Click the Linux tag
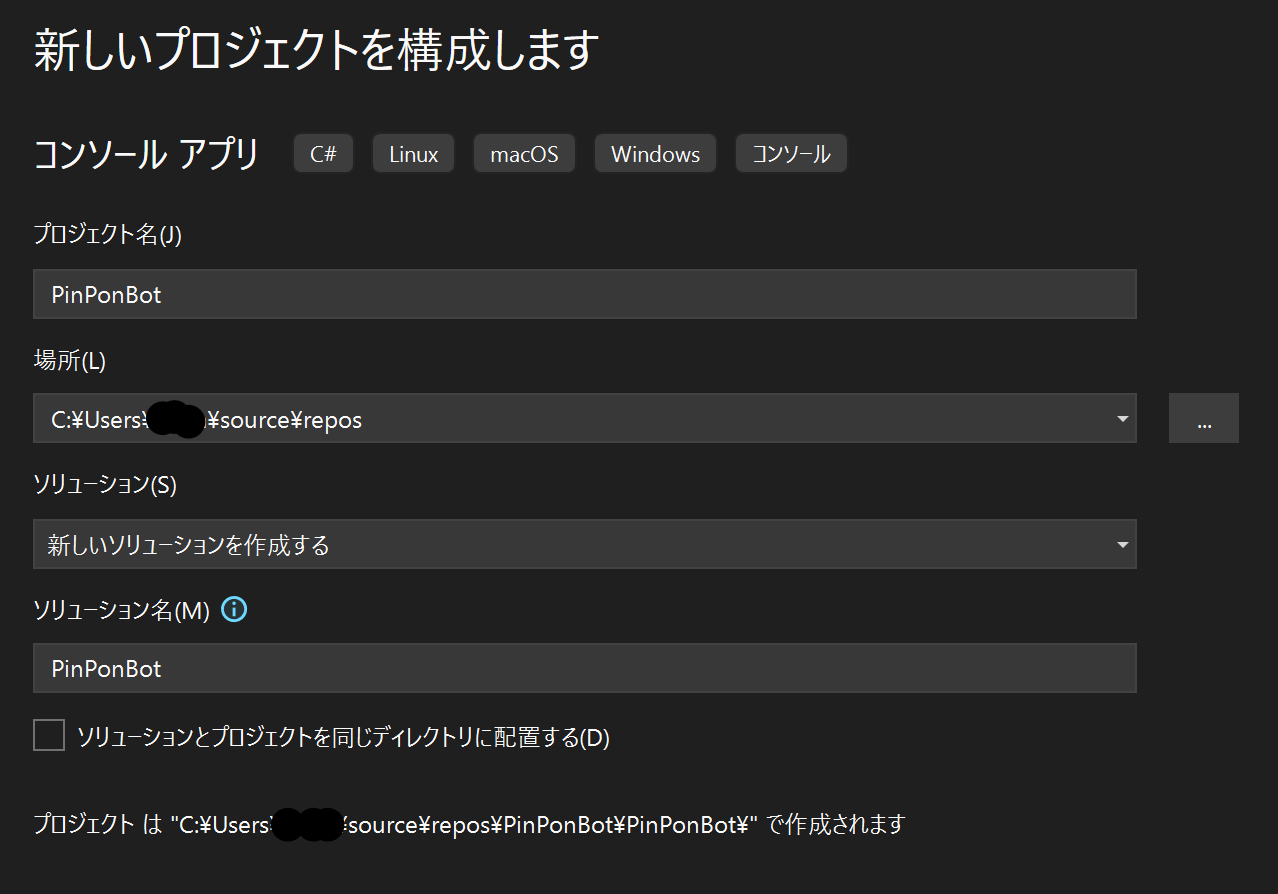The width and height of the screenshot is (1278, 894). 414,154
